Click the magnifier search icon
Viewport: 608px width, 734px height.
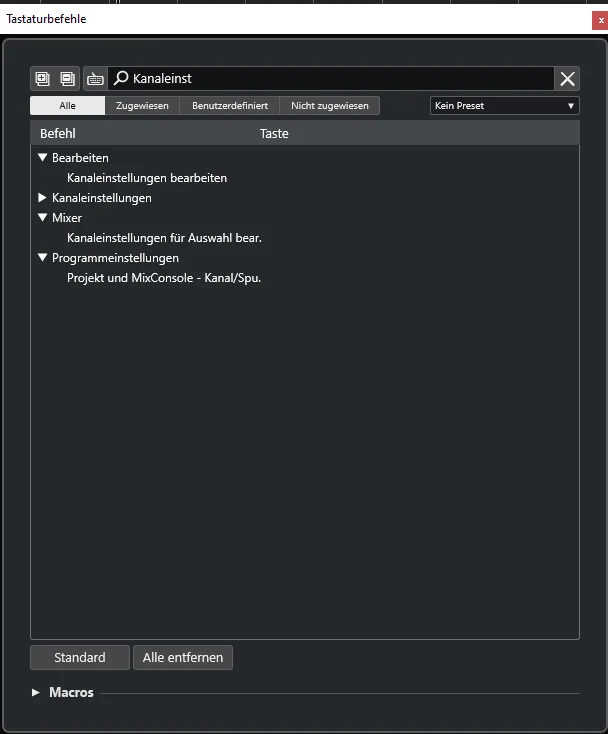pos(121,78)
